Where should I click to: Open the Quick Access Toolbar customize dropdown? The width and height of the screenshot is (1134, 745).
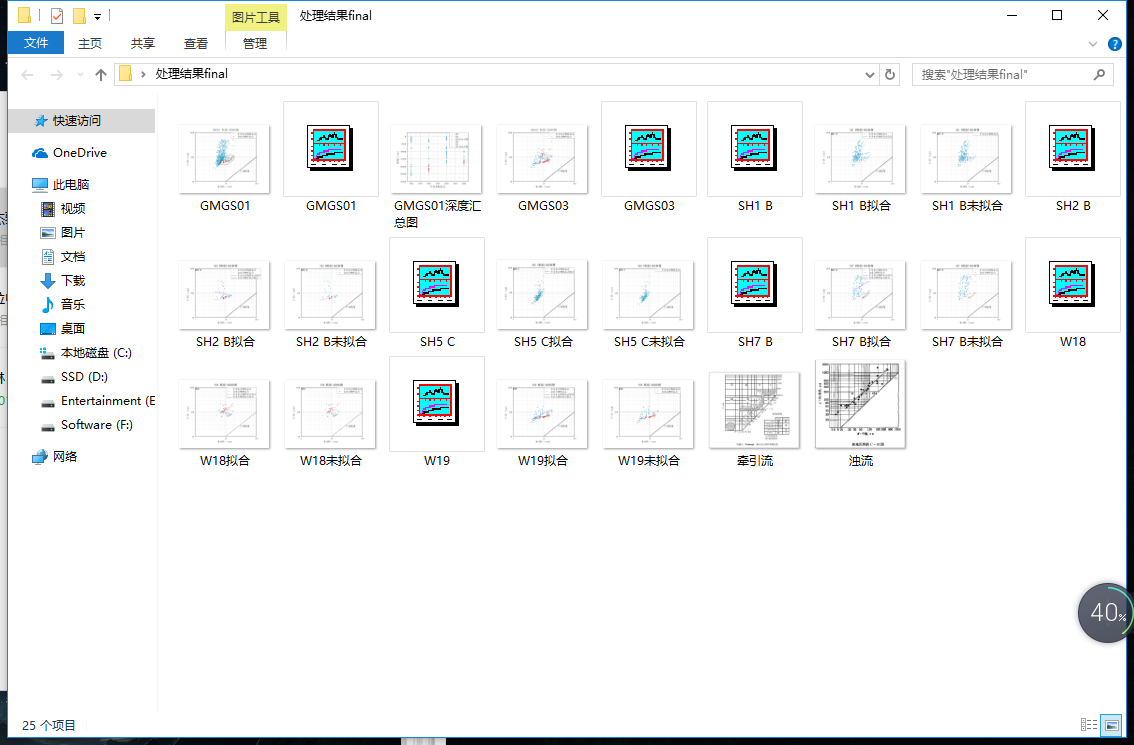pos(97,16)
